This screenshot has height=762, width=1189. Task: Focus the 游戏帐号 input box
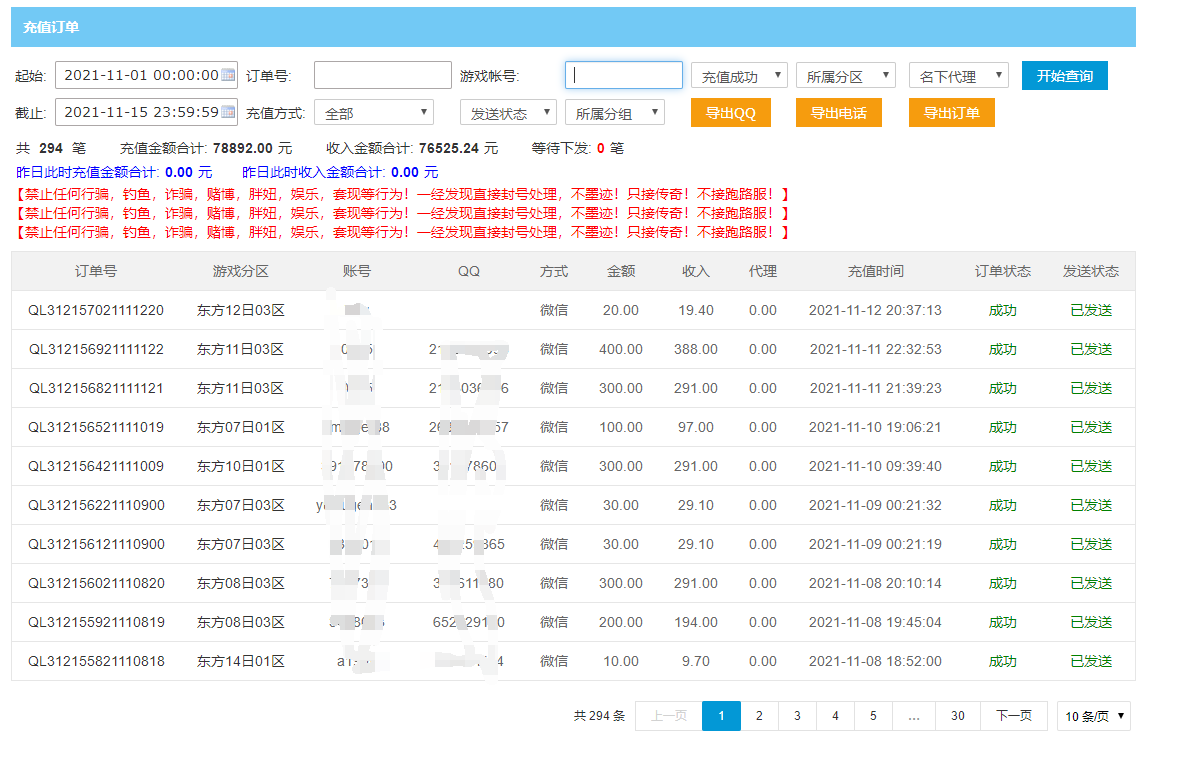coord(623,75)
